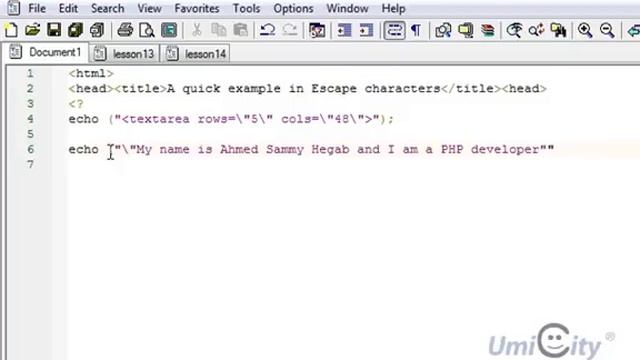Screen dimensions: 640x360
Task: Open the Favorites menu
Action: 197,8
